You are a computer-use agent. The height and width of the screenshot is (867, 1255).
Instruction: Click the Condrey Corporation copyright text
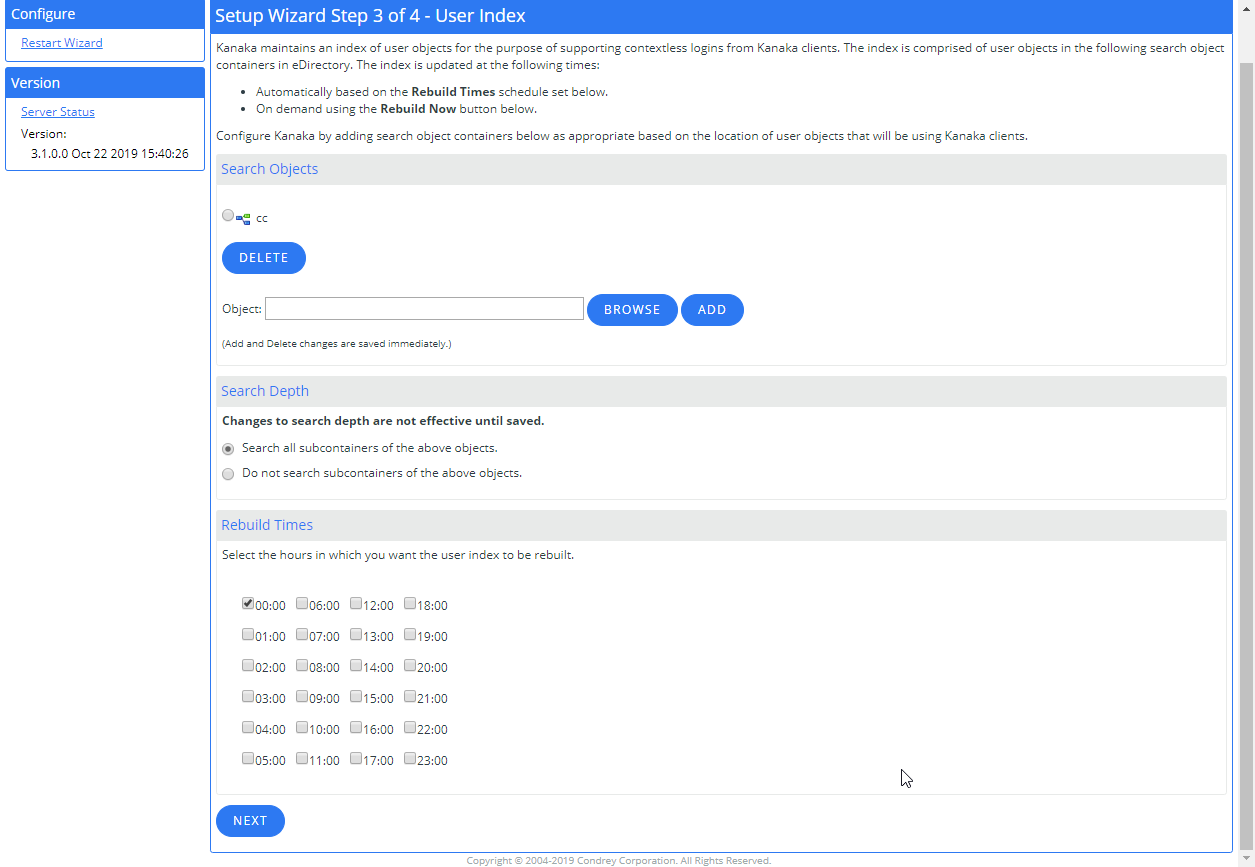coord(619,860)
